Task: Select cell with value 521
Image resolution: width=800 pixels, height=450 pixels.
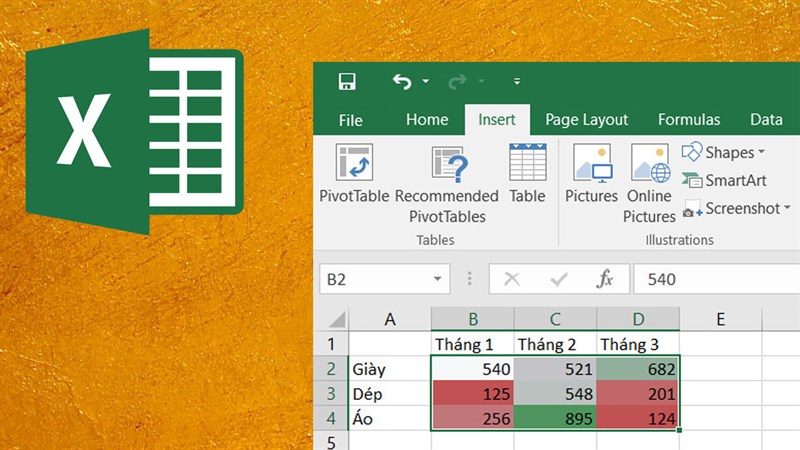Action: pyautogui.click(x=556, y=368)
